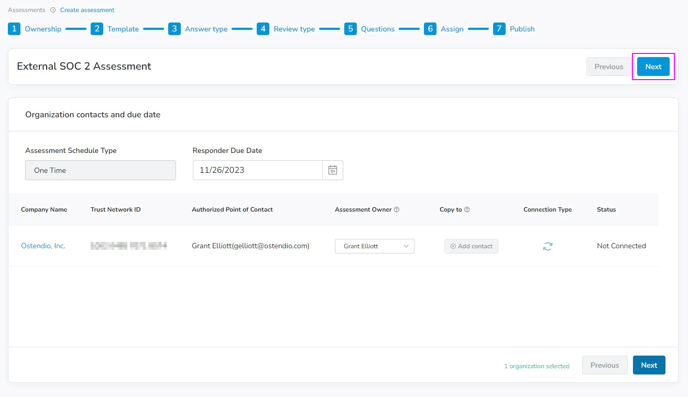Click the Grant Elliott(gelliott@ostendio.com) contact text

[251, 246]
